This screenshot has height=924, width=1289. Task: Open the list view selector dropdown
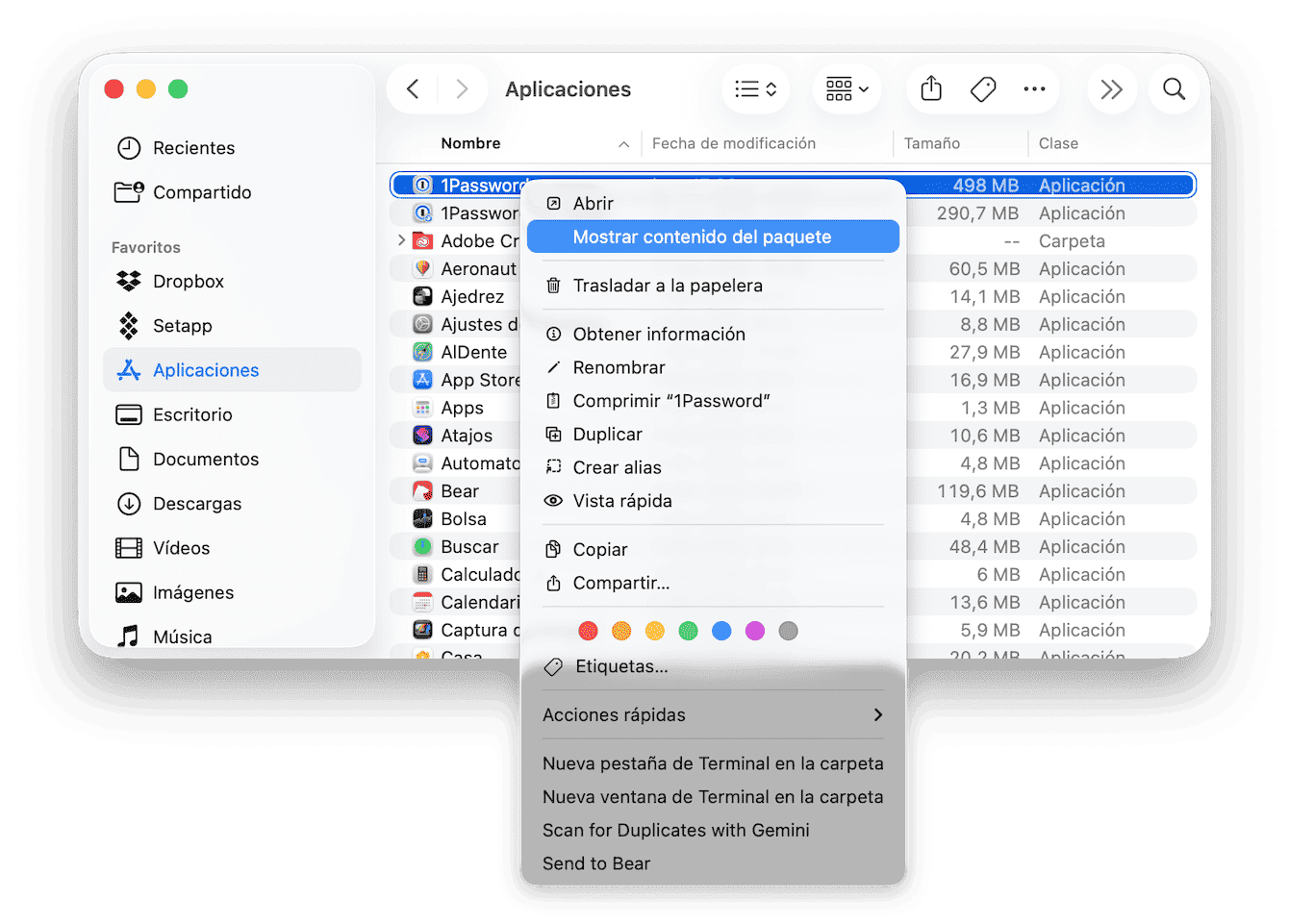(x=755, y=89)
